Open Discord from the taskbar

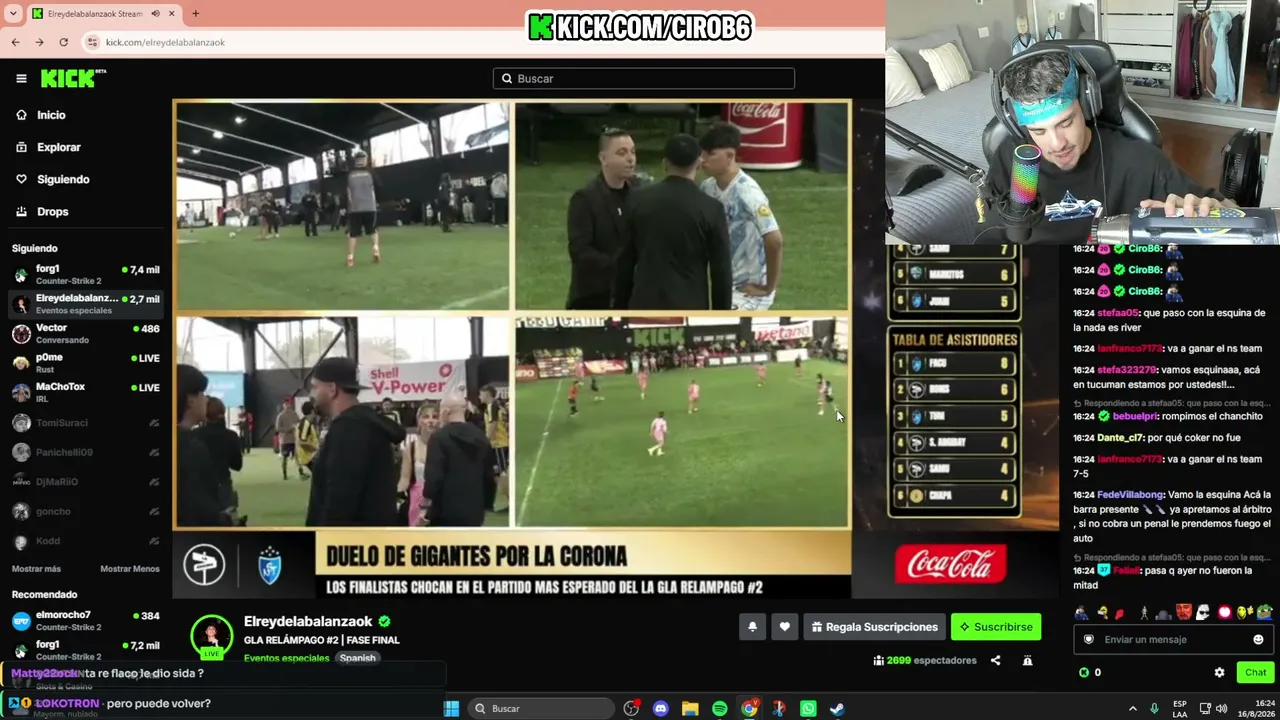point(660,708)
